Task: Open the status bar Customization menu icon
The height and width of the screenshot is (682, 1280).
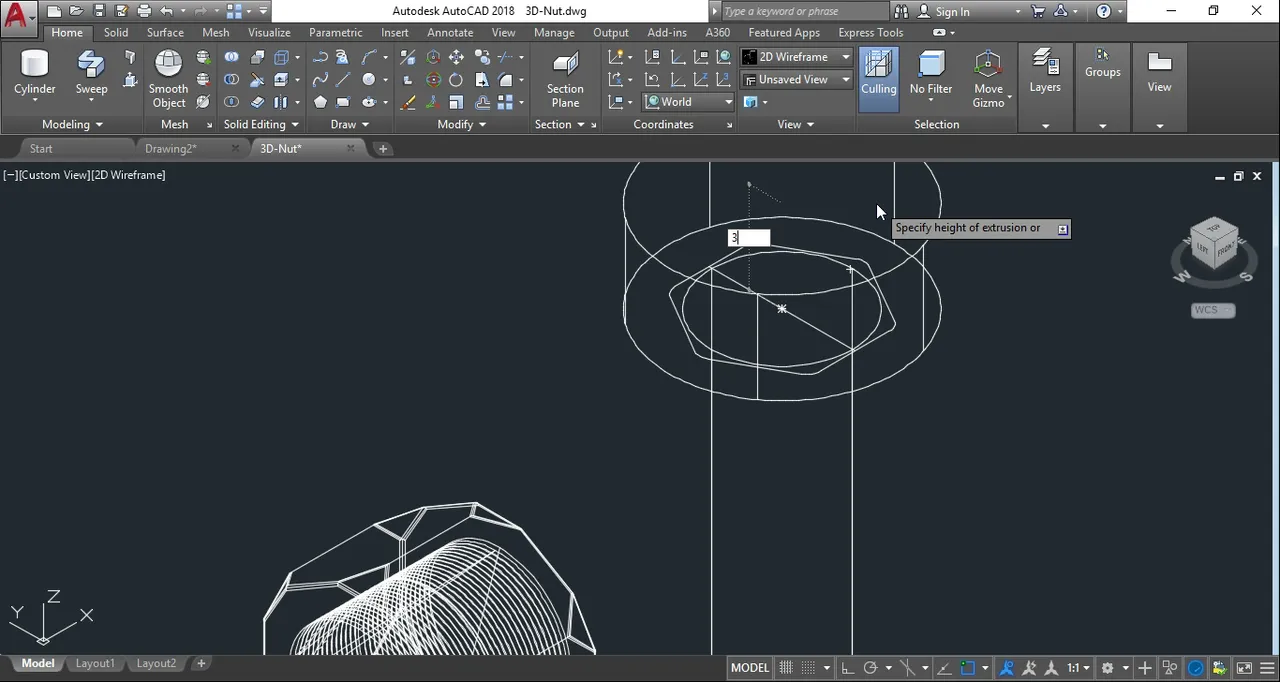Action: tap(1267, 668)
